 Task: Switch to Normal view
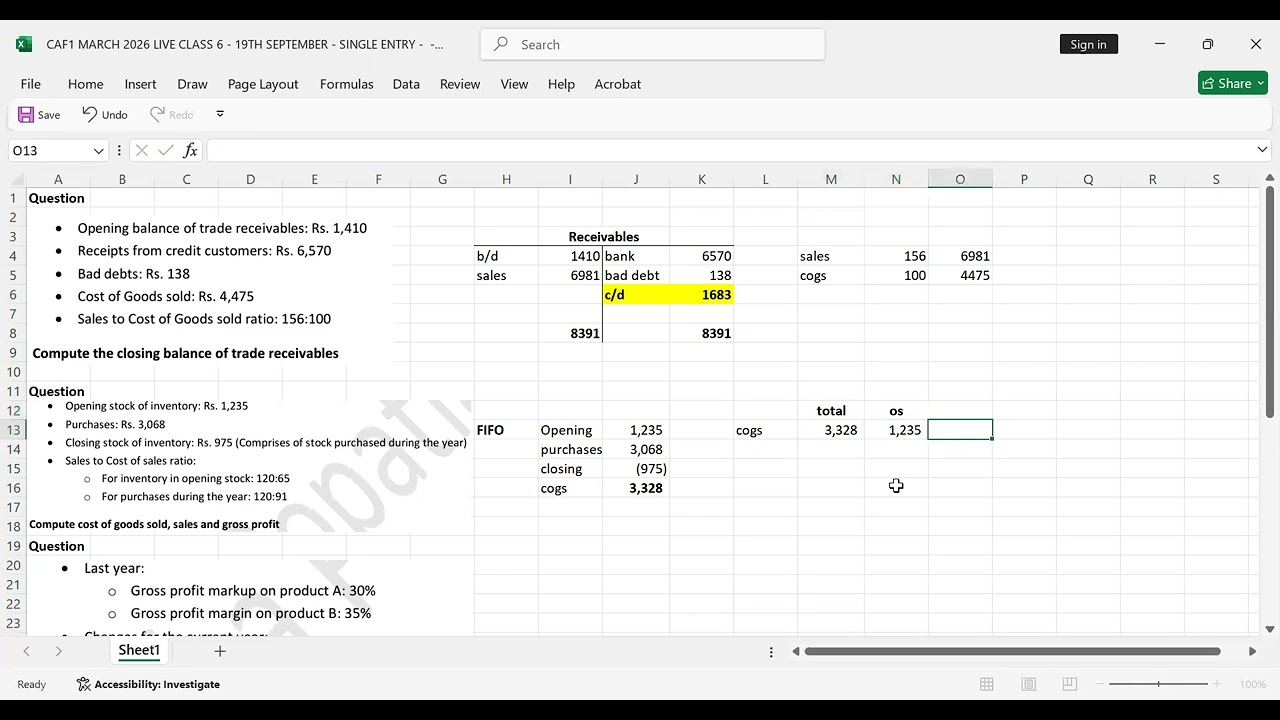987,684
